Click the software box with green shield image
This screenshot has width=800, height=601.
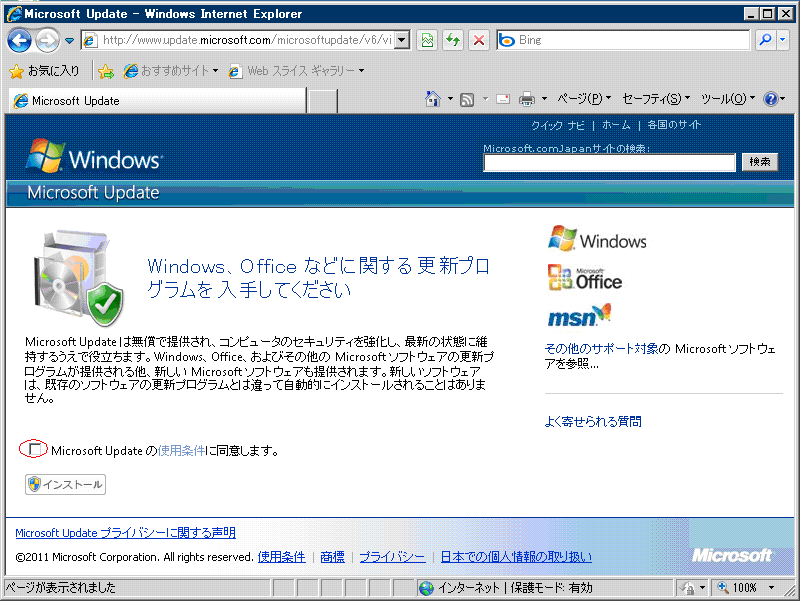pos(78,278)
